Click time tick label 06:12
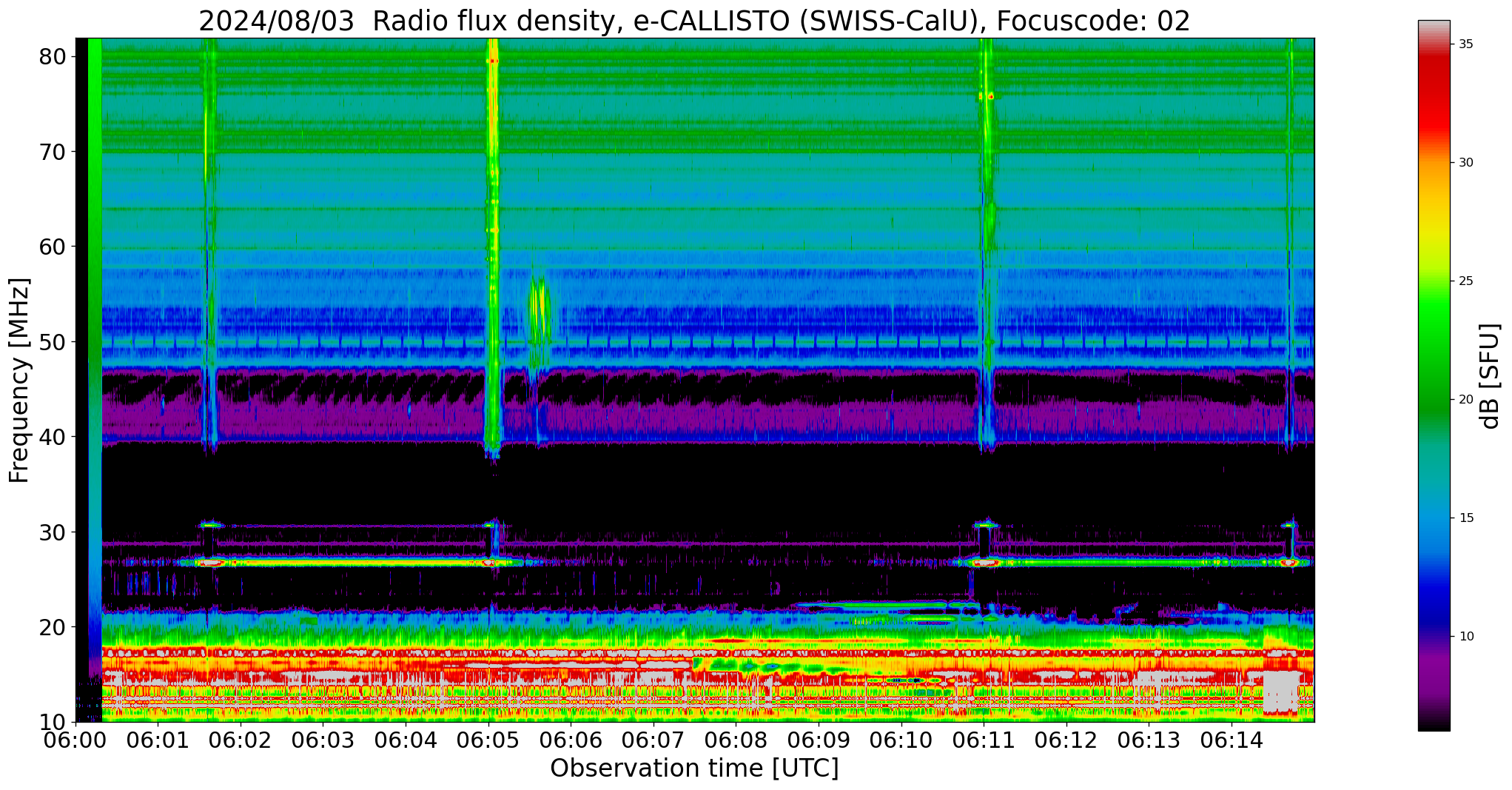The height and width of the screenshot is (790, 1512). [1066, 740]
